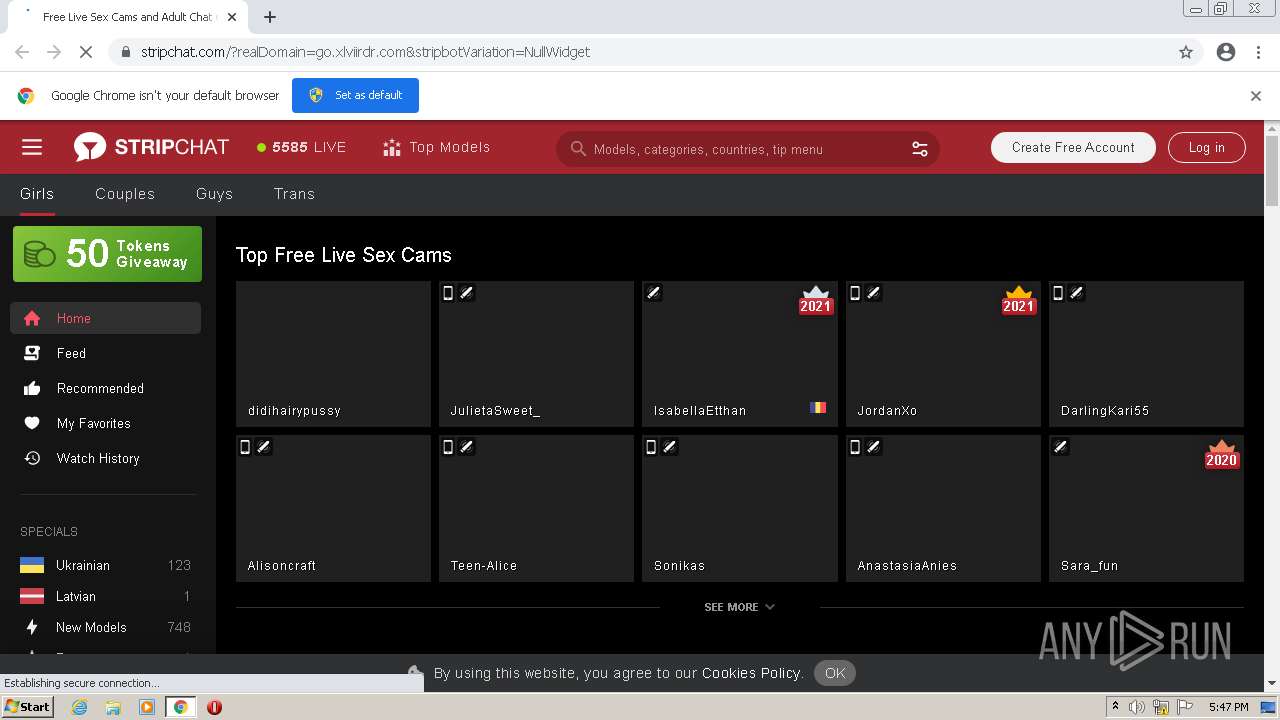Open a new browser tab
This screenshot has height=720, width=1280.
pyautogui.click(x=270, y=17)
